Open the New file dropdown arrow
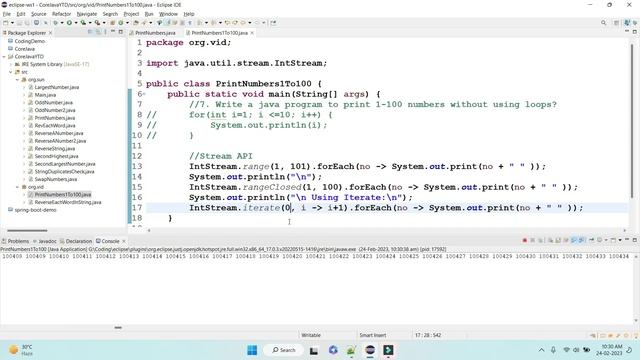Screen dimensions: 640x360 coord(12,23)
